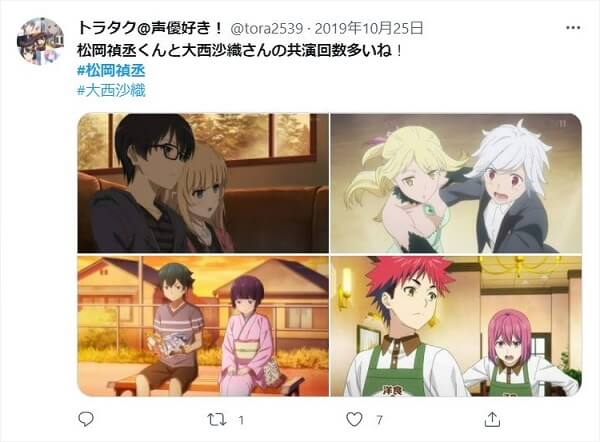Click the retweet arrows icon
Viewport: 600px width, 442px height.
(217, 420)
